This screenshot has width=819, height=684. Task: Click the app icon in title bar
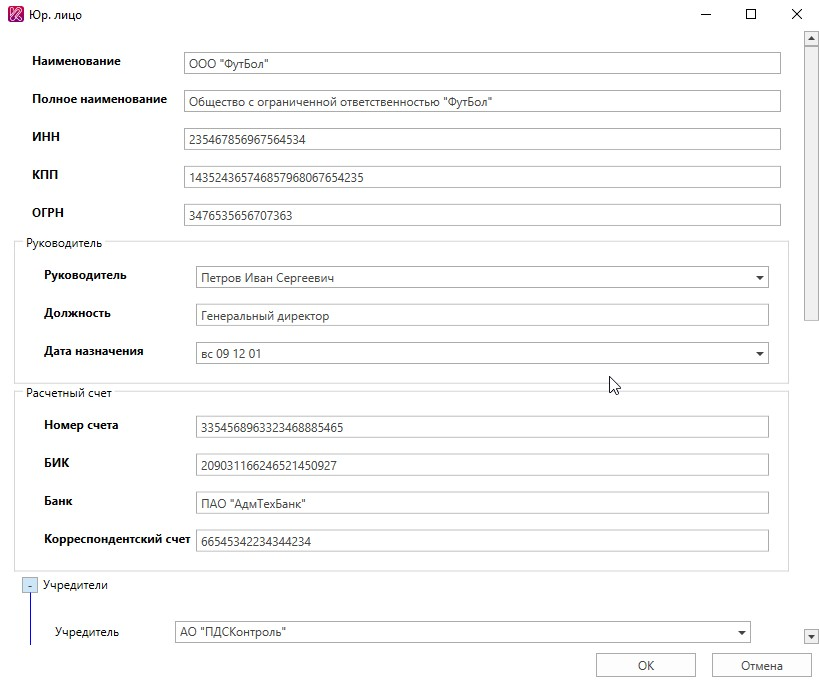tap(15, 16)
